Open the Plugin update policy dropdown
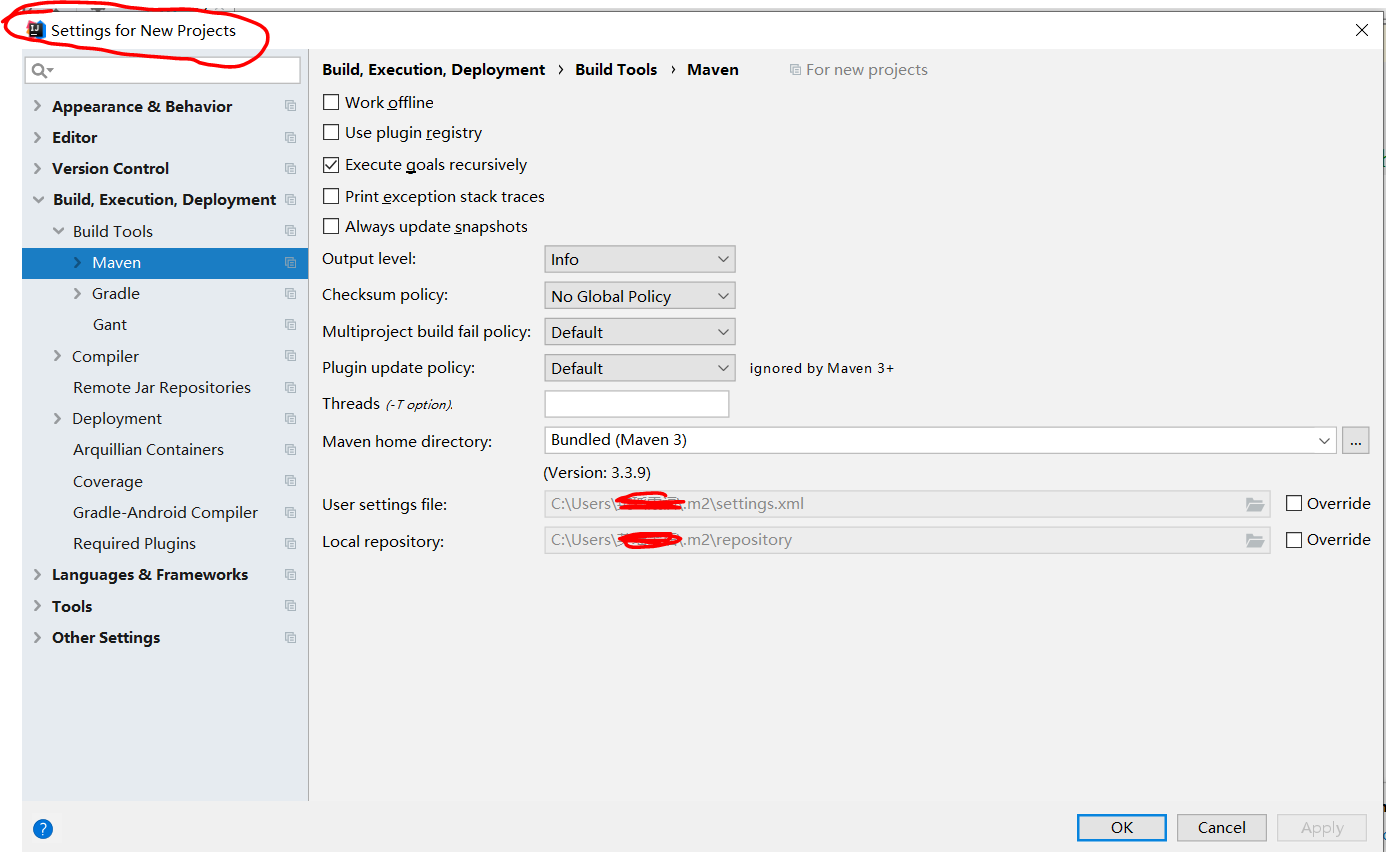The width and height of the screenshot is (1386, 852). coord(640,368)
